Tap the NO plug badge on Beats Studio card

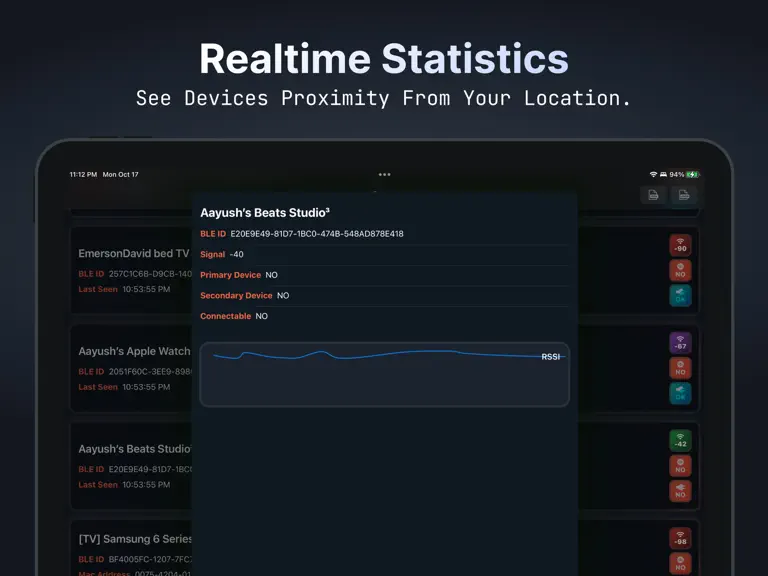coord(680,491)
